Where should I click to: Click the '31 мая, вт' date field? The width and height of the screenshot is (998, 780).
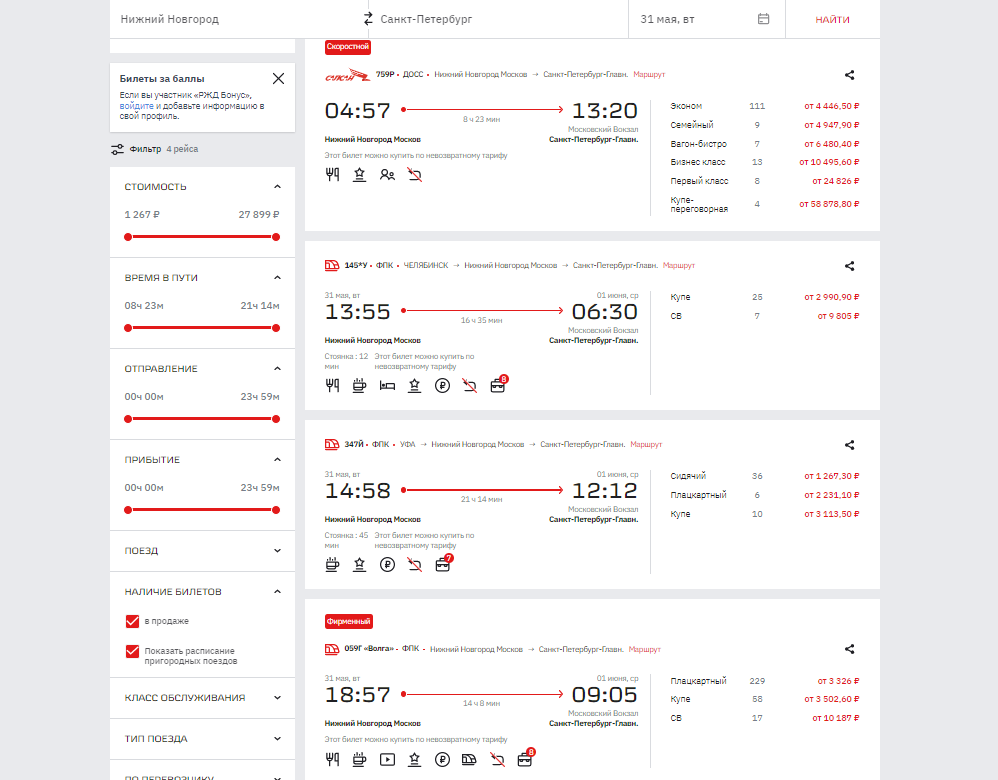click(706, 19)
